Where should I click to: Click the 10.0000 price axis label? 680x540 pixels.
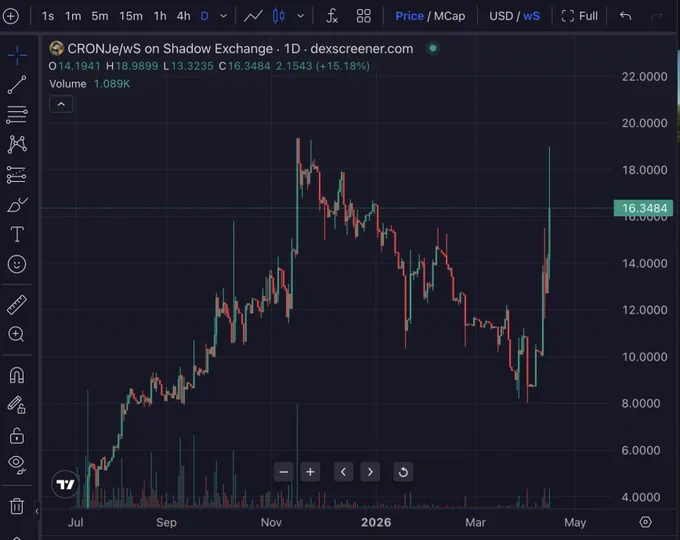coord(644,357)
